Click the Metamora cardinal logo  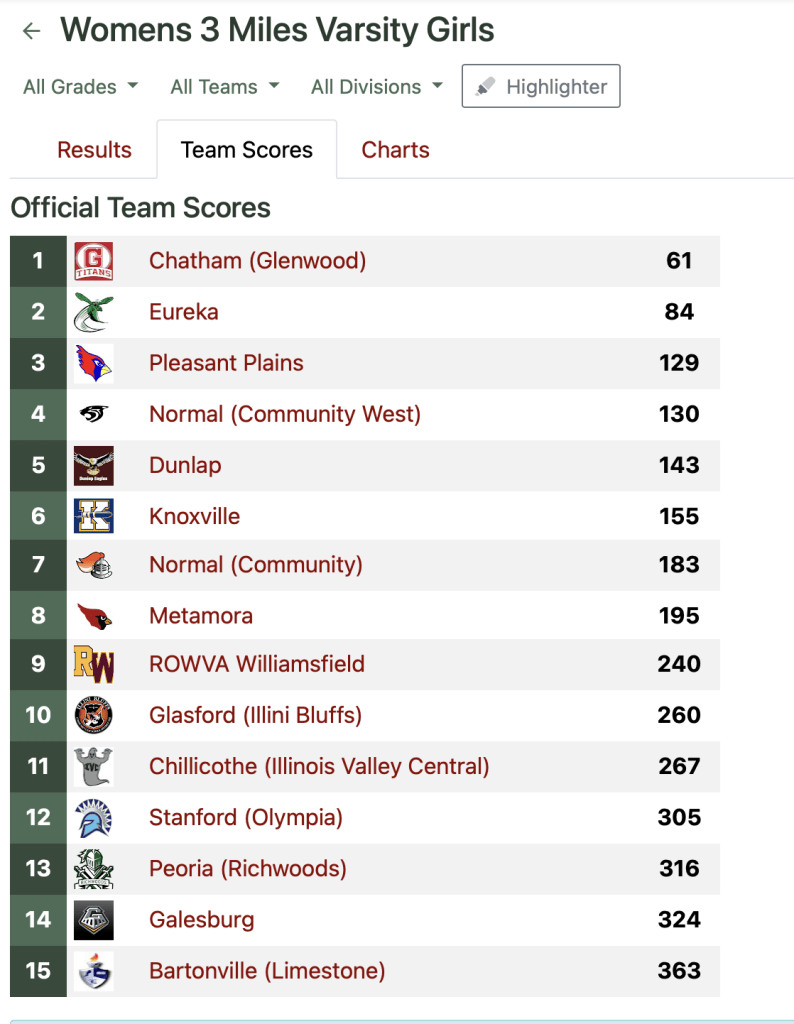click(x=94, y=616)
